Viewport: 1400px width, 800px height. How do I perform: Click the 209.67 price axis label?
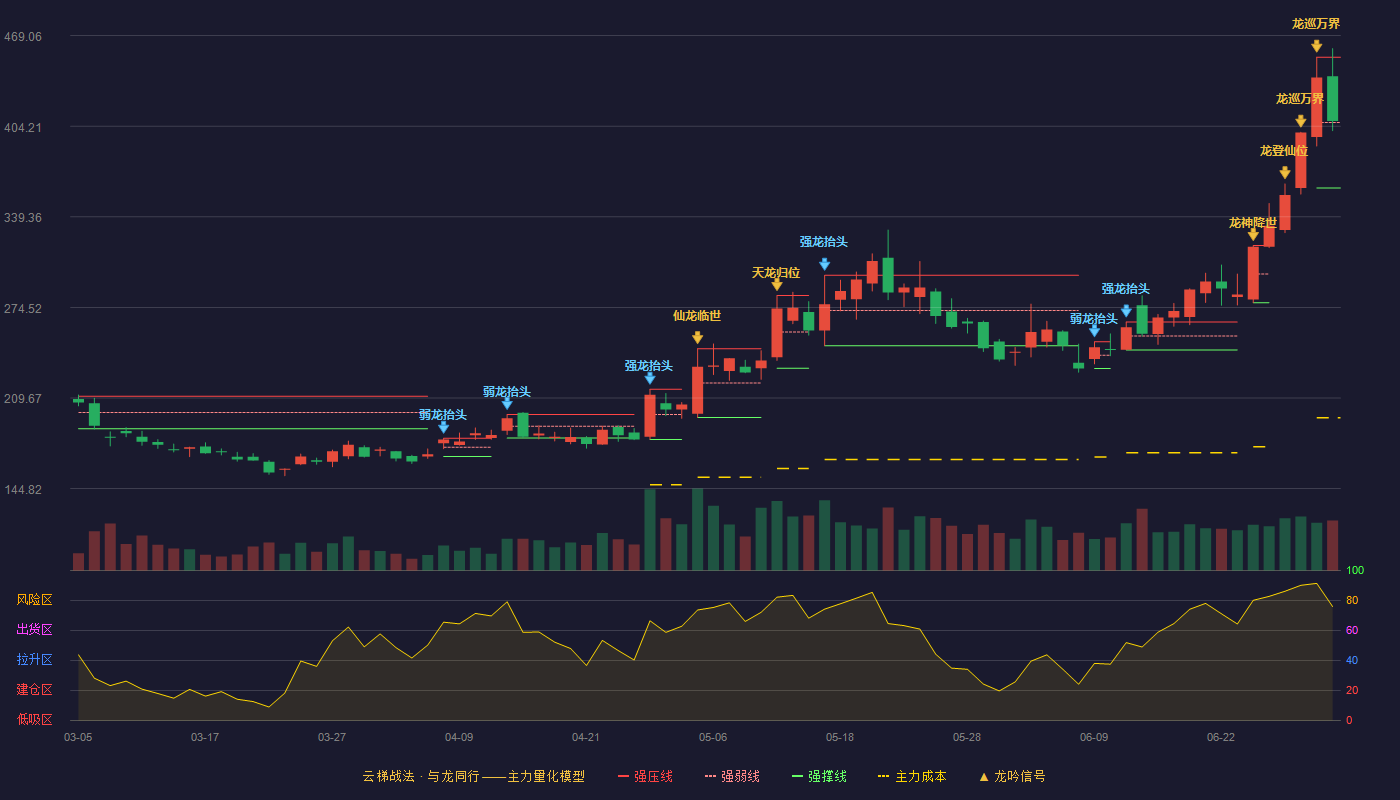click(x=23, y=399)
